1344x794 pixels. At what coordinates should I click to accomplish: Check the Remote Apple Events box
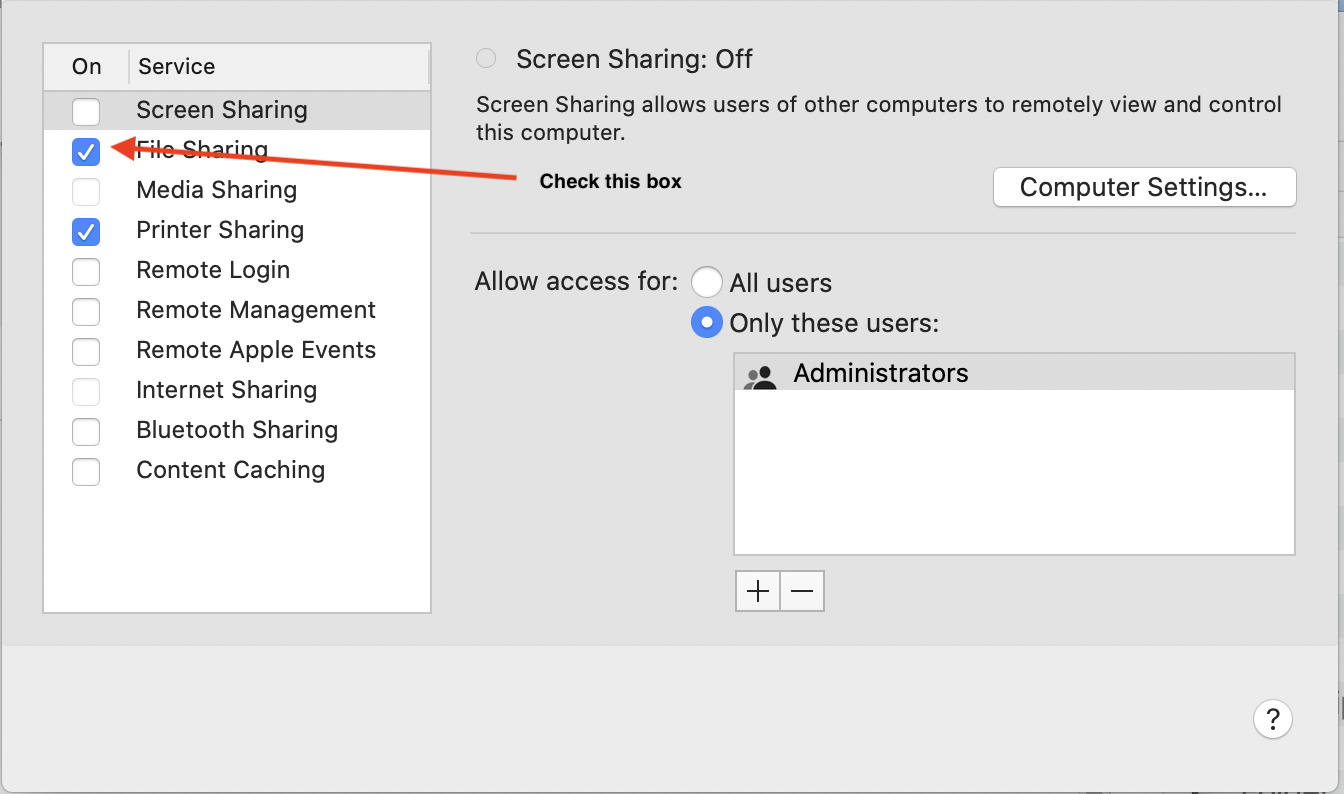[86, 351]
